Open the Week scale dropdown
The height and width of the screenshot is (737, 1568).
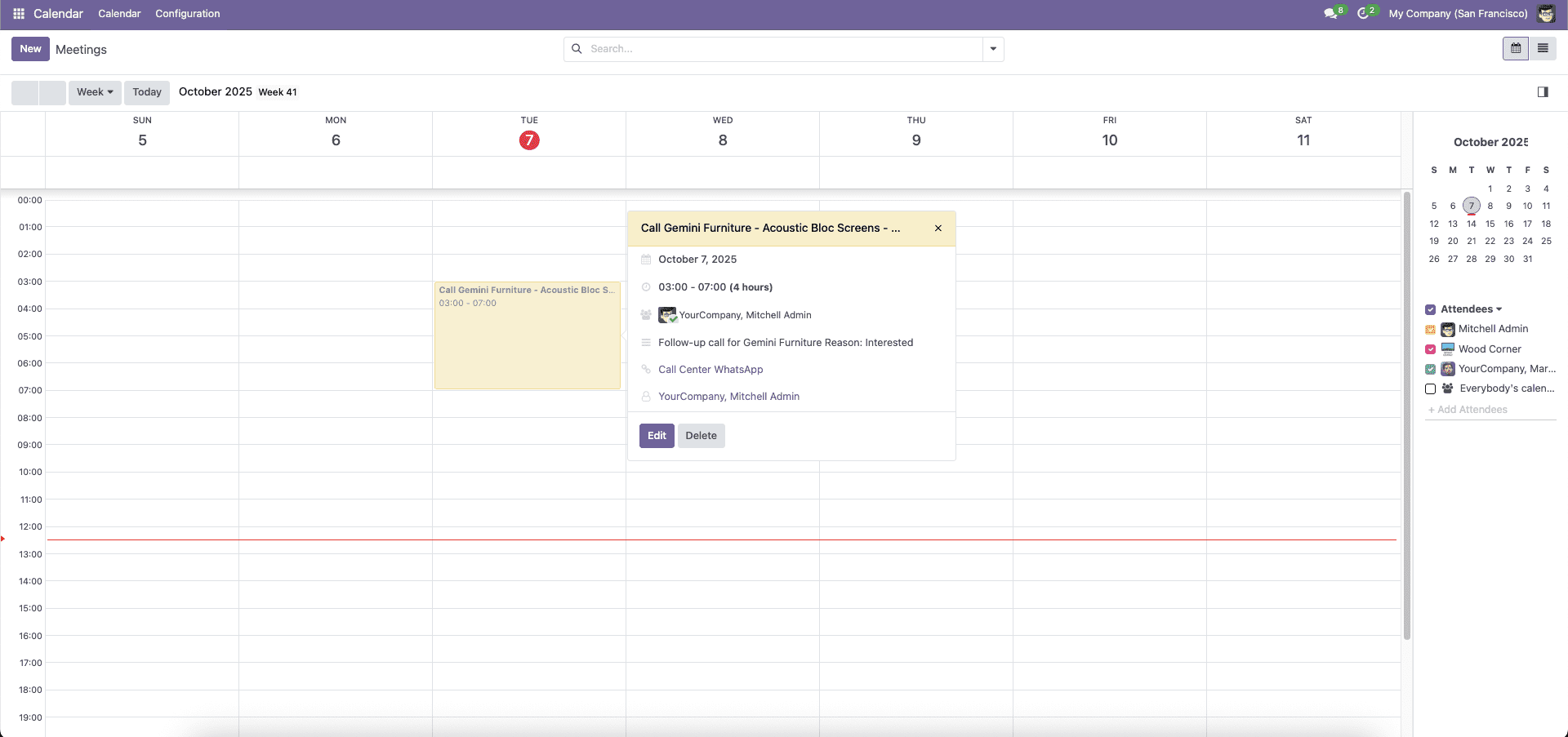(95, 92)
